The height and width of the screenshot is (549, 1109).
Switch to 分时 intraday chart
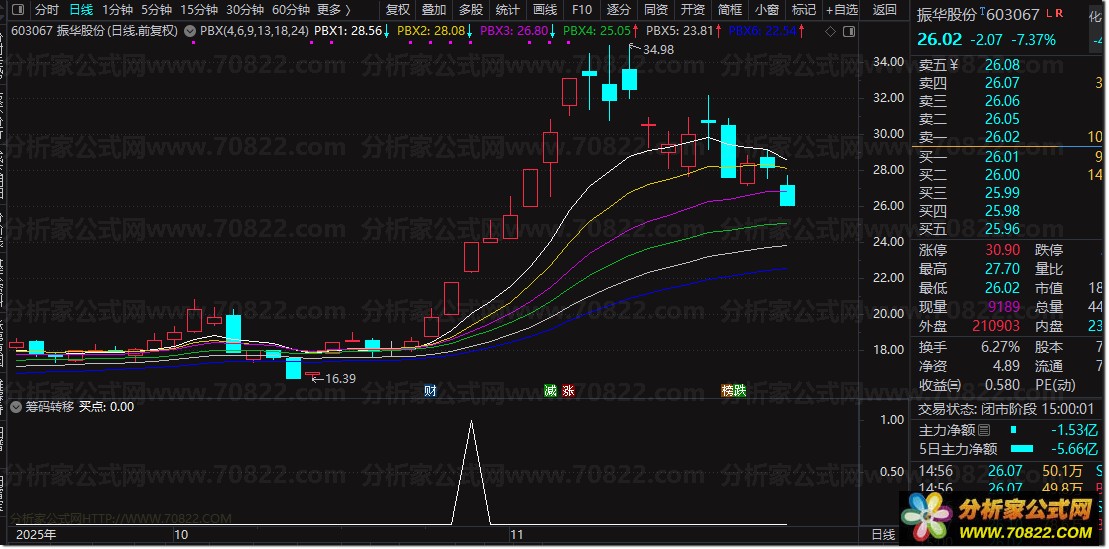[47, 10]
